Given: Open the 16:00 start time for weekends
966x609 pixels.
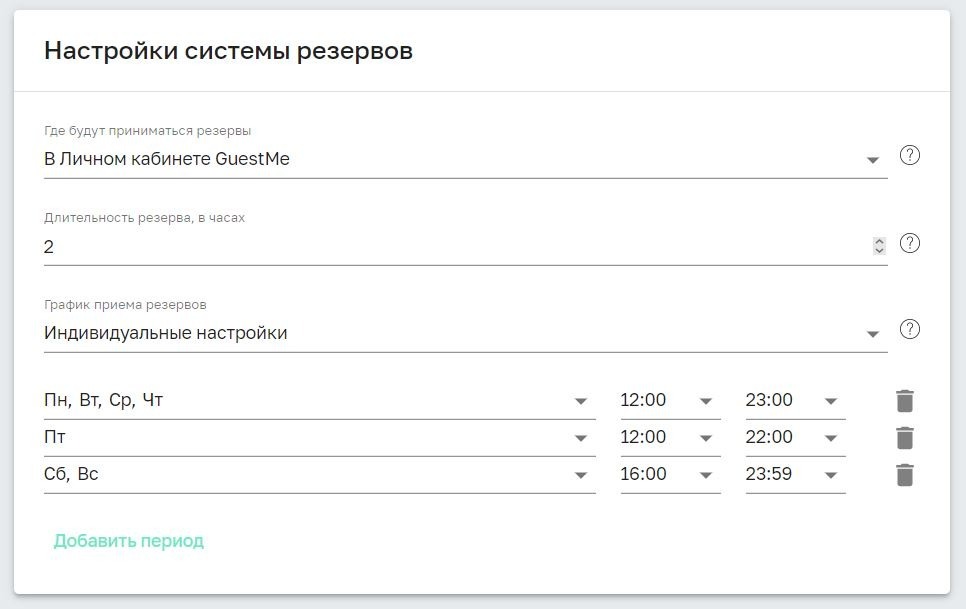Looking at the screenshot, I should coord(707,475).
